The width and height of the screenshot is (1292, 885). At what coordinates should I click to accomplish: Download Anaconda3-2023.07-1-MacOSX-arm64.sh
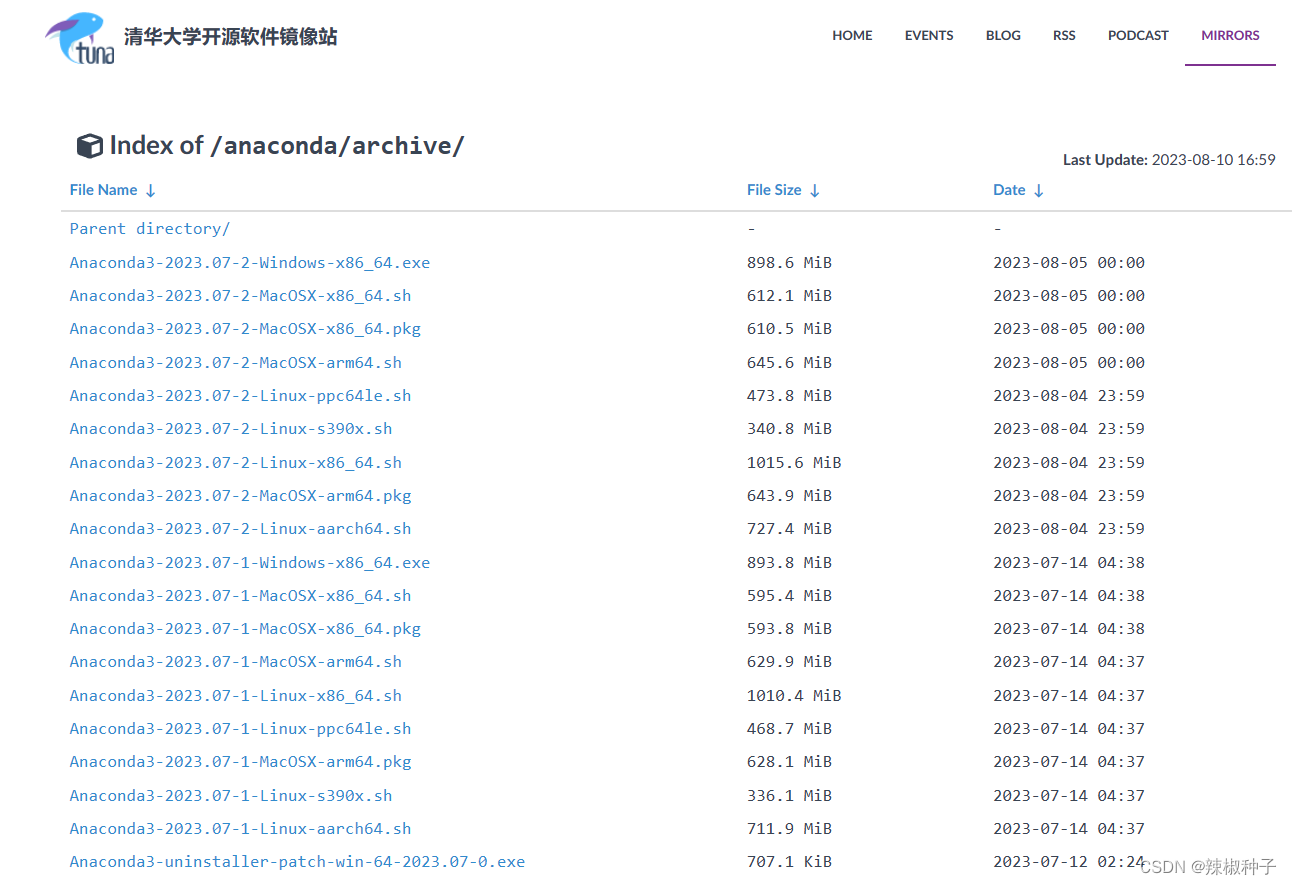(x=236, y=662)
